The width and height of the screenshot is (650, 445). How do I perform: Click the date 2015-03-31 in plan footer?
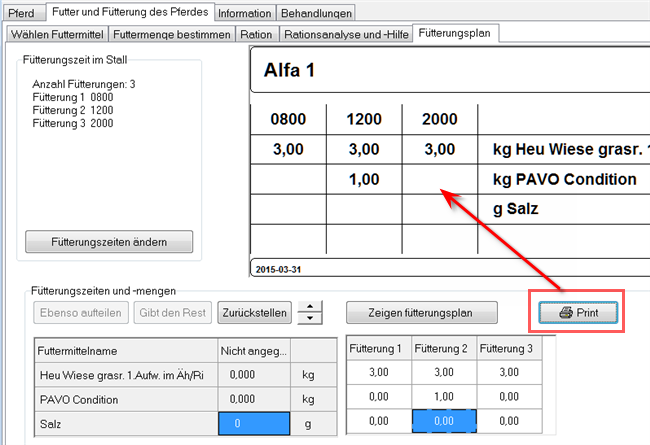point(278,270)
